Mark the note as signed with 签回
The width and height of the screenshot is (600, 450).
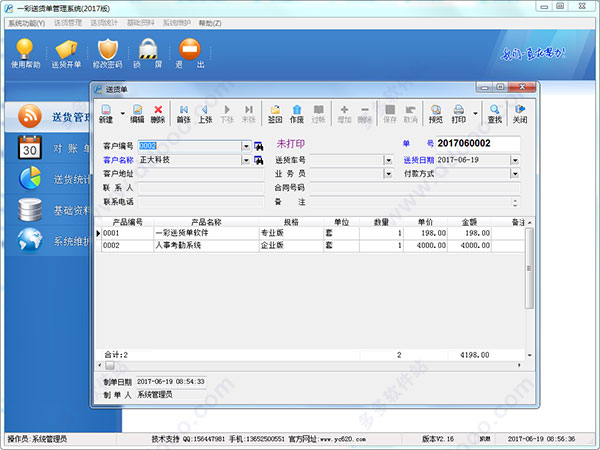pos(275,114)
